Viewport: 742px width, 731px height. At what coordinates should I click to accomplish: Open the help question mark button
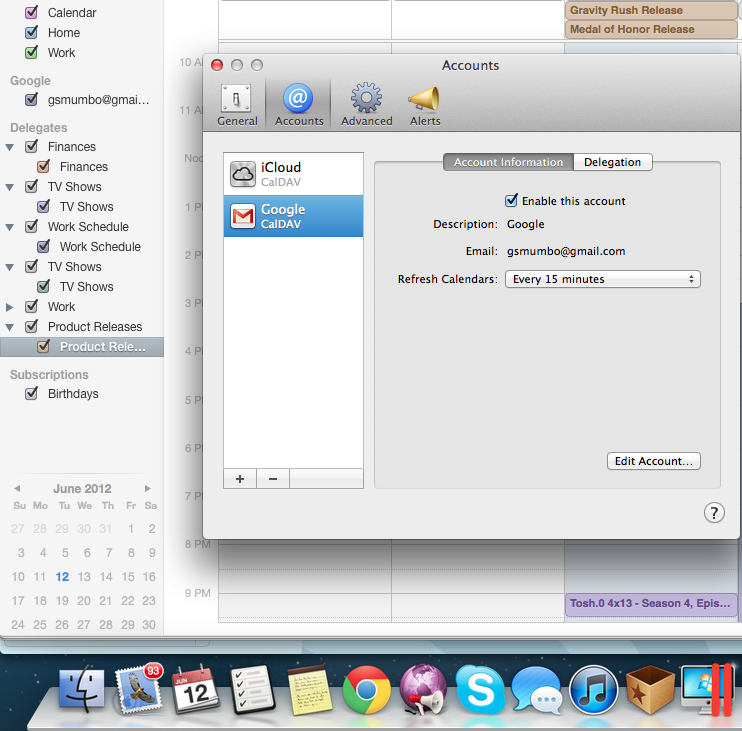tap(714, 512)
